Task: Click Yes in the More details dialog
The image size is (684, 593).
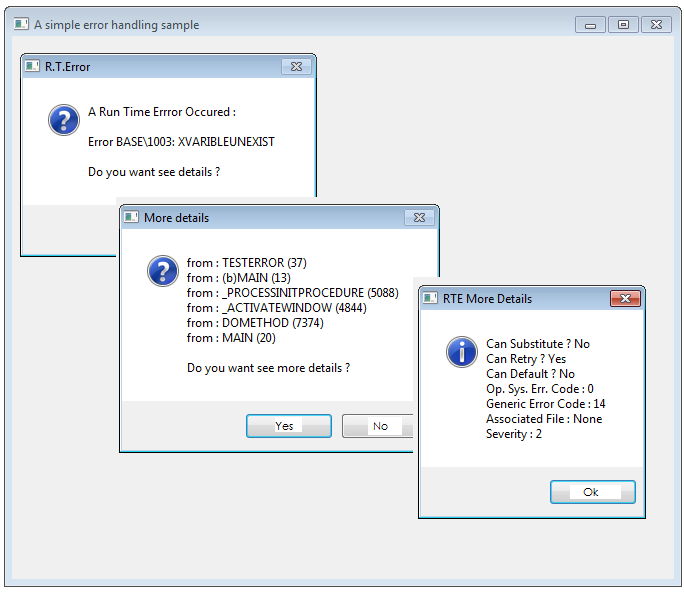Action: [289, 426]
